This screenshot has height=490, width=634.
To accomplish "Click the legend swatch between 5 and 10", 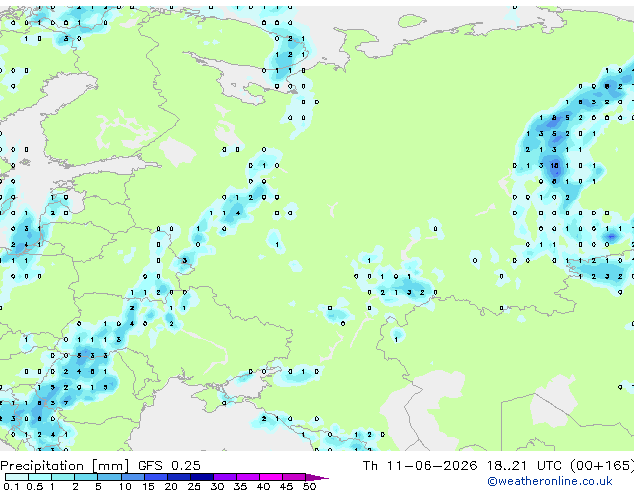I will tap(109, 477).
